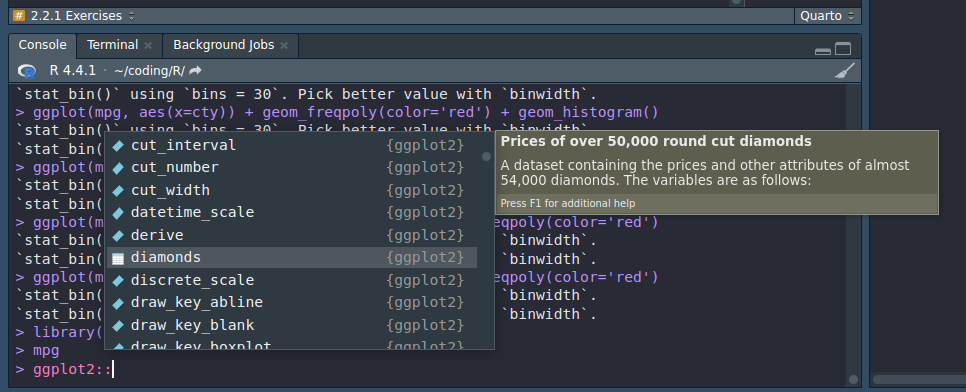The width and height of the screenshot is (966, 392).
Task: Click the autocomplete list scrollbar handle
Action: pyautogui.click(x=486, y=157)
